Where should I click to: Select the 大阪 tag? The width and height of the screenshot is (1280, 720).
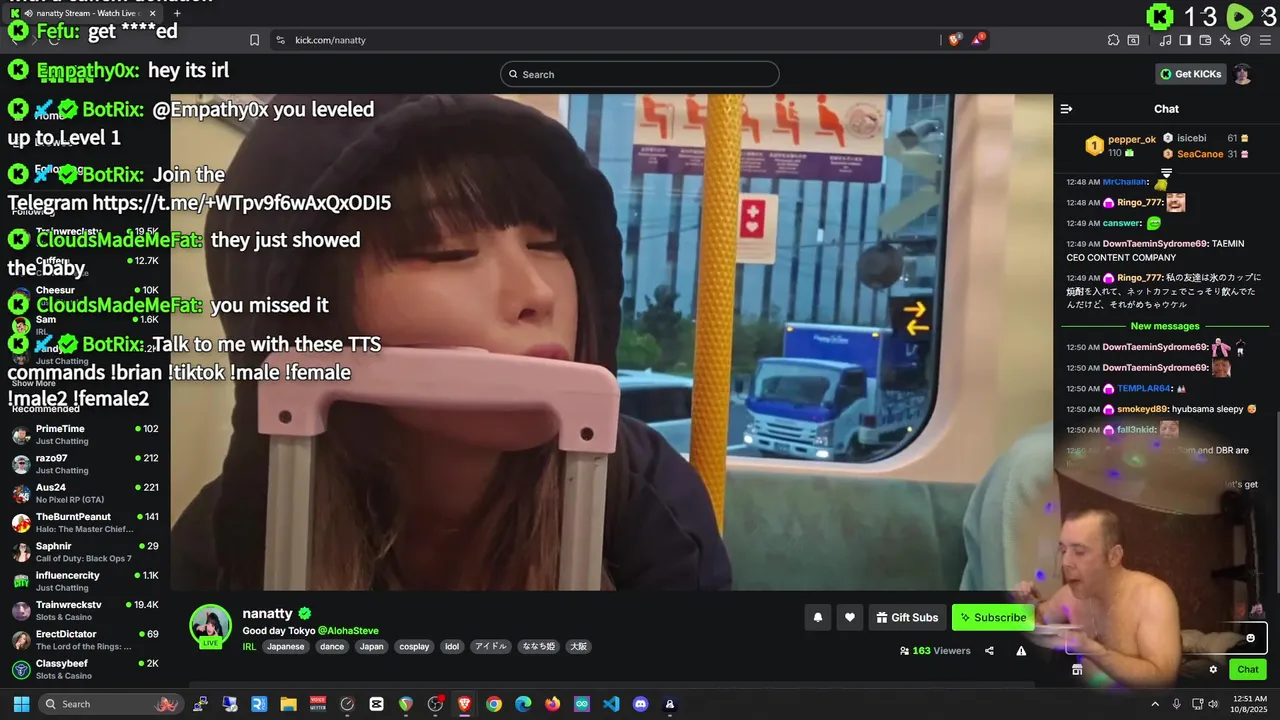578,647
